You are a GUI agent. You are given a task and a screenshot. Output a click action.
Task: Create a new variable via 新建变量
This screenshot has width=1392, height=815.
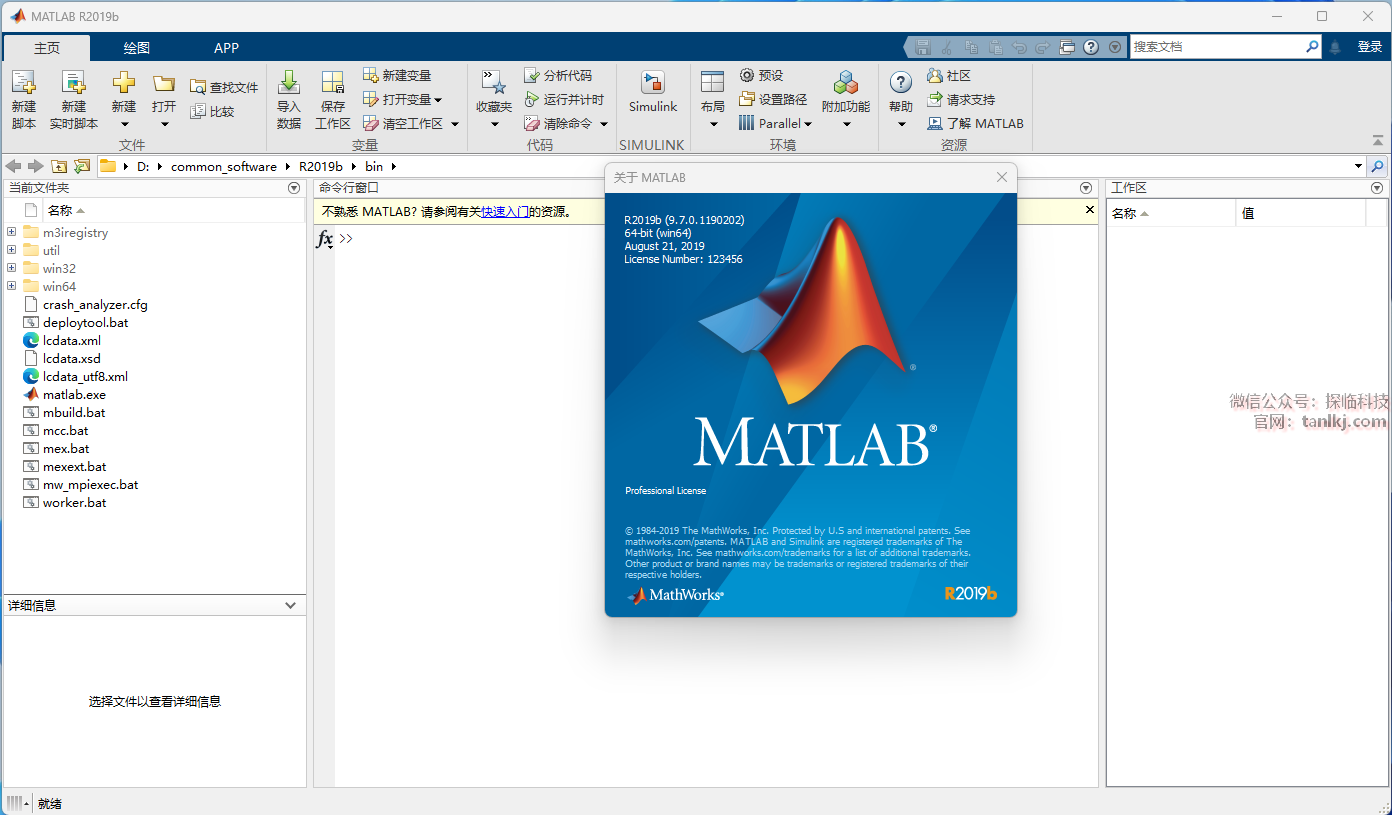click(397, 75)
